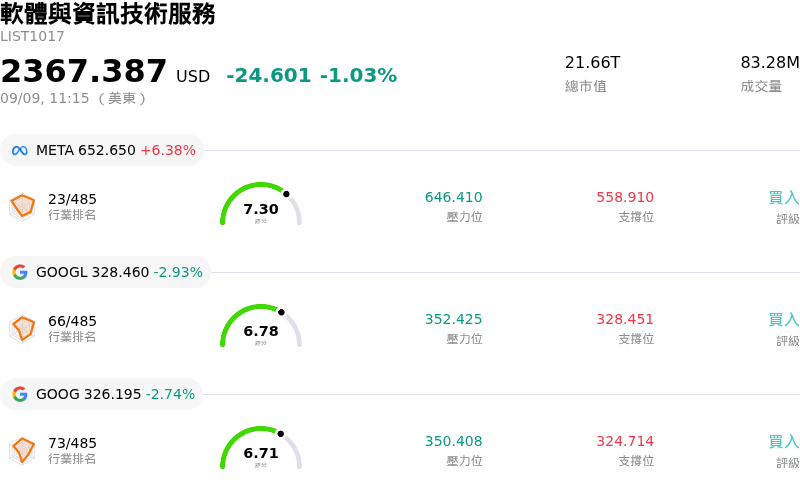Click GOOGL resistance level 352.425
This screenshot has height=488, width=800.
click(x=454, y=319)
